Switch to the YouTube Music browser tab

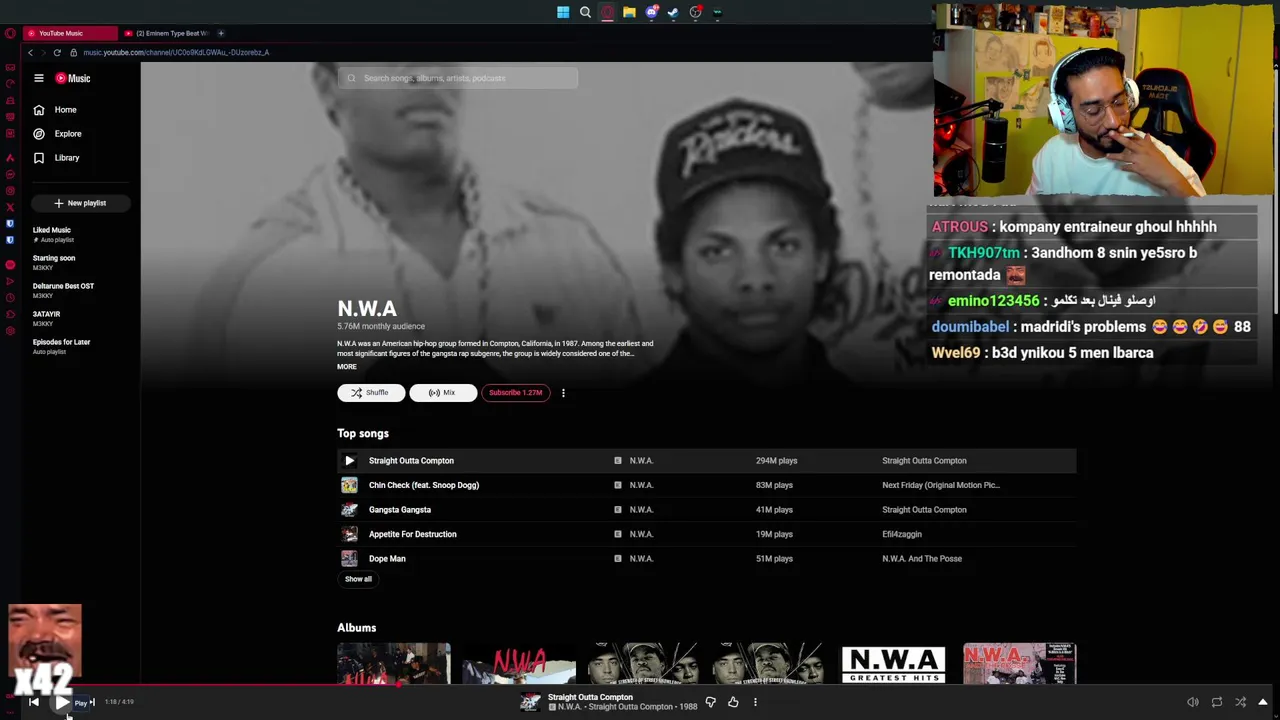click(68, 33)
